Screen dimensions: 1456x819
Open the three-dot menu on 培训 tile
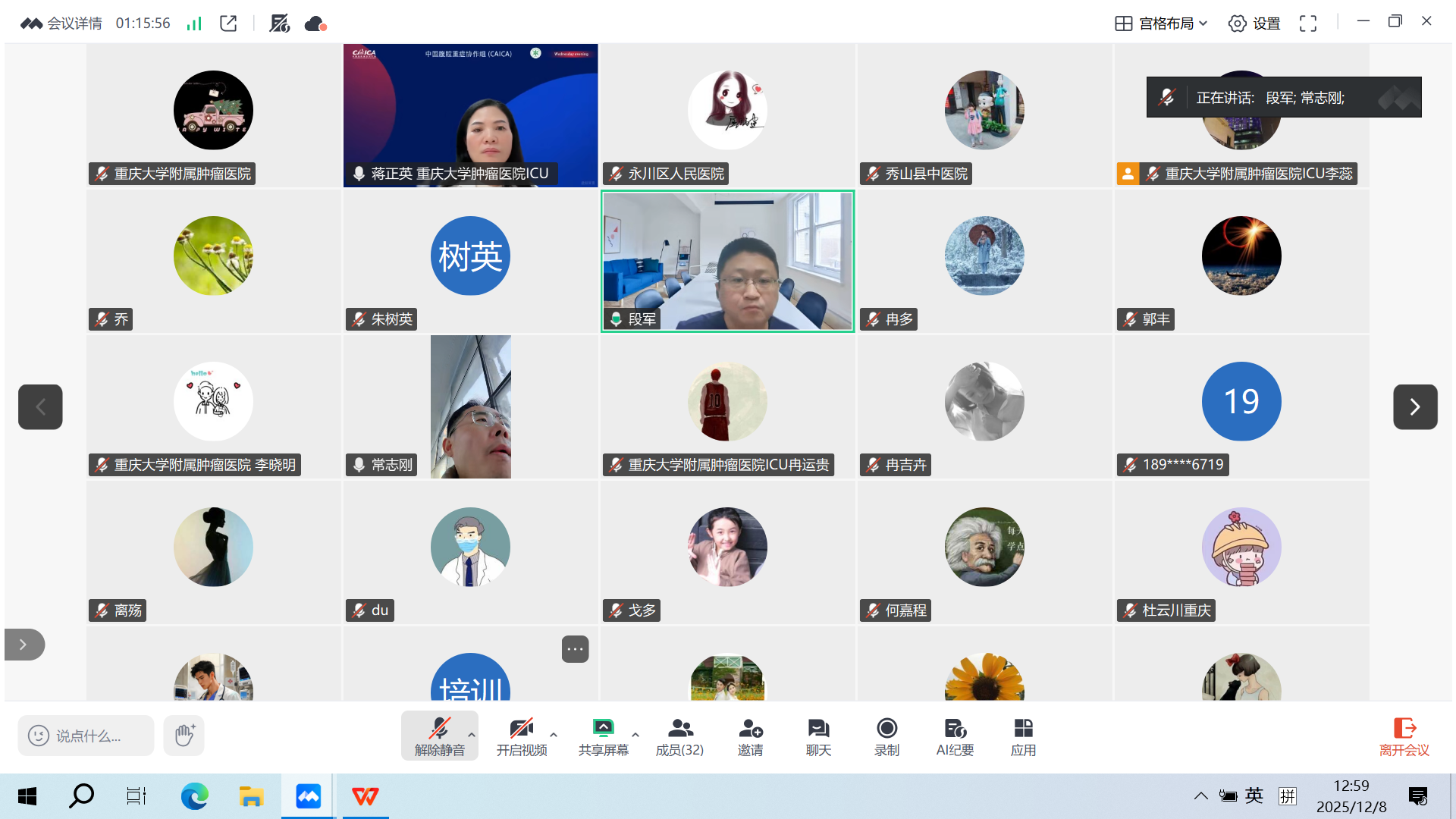pos(574,649)
